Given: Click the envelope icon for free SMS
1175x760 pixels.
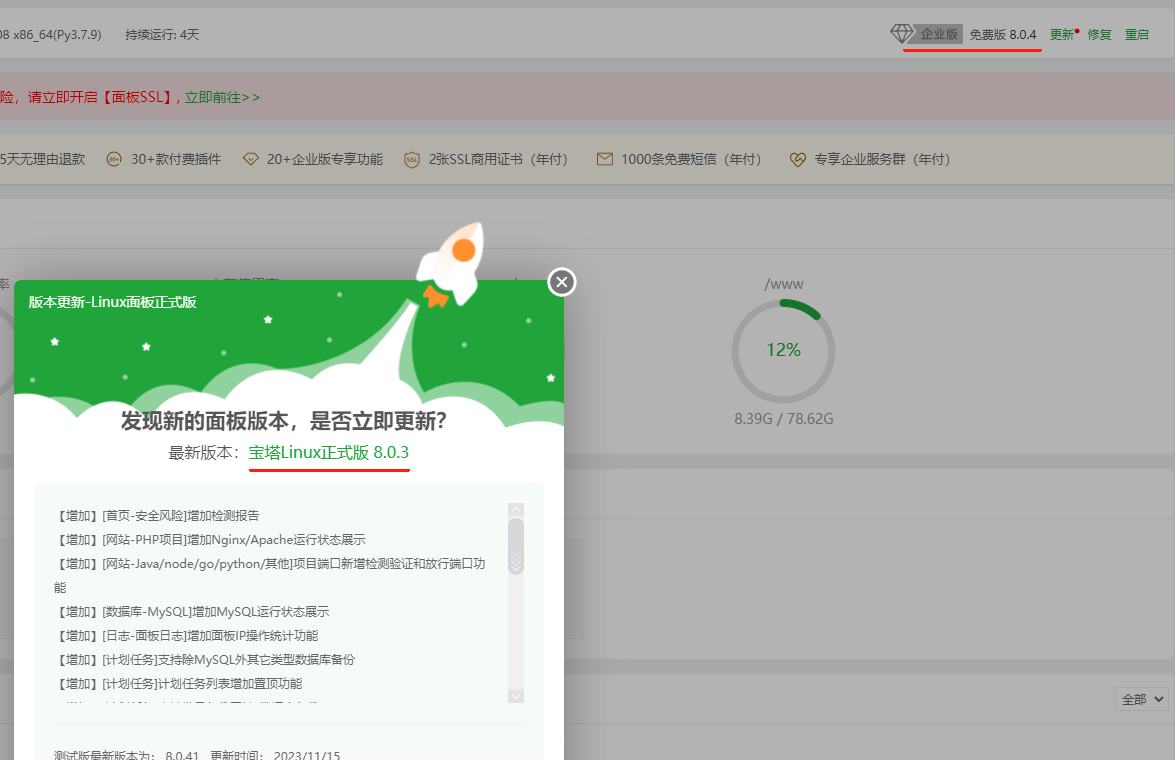Looking at the screenshot, I should click(x=605, y=159).
